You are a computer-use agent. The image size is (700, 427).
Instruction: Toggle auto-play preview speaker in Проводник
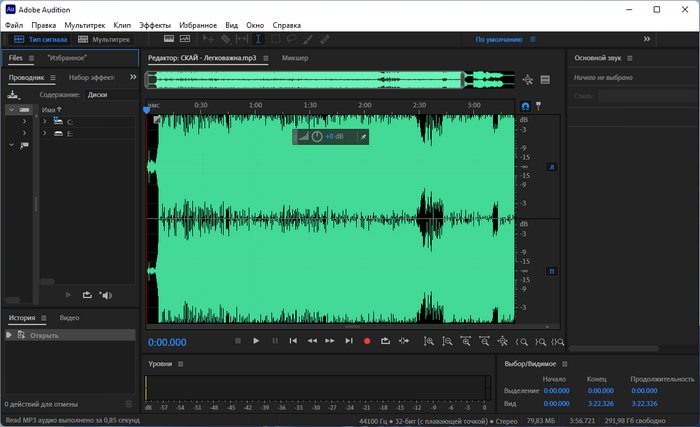coord(106,295)
